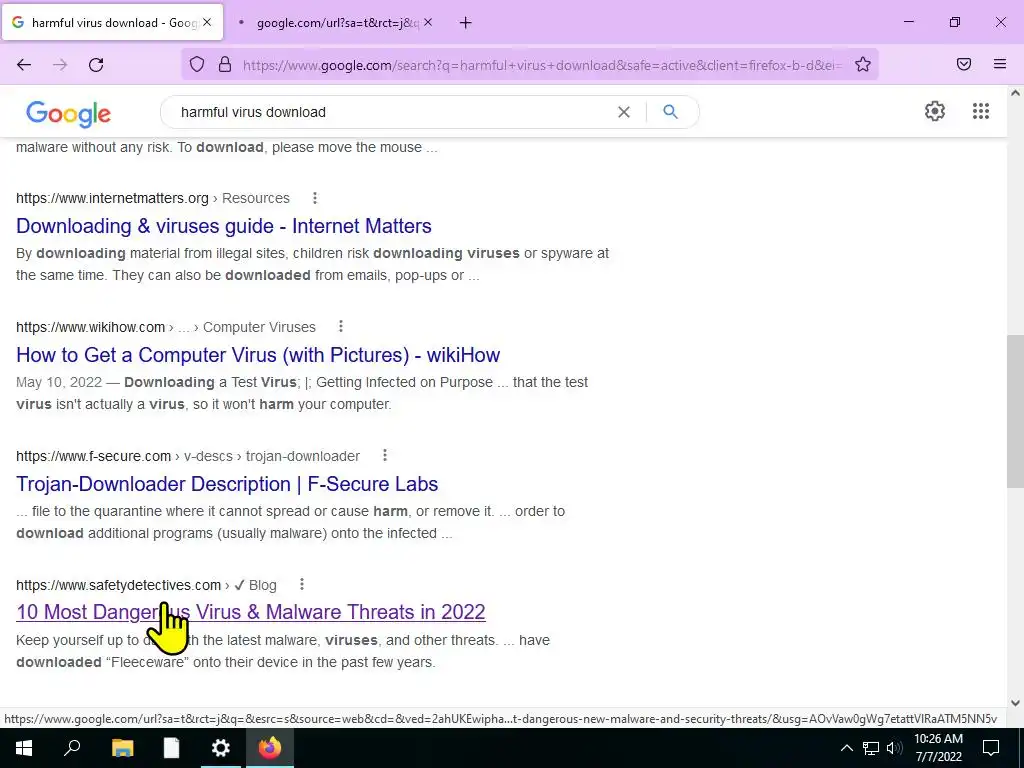Bookmark this page with the star
This screenshot has height=768, width=1024.
pos(863,65)
